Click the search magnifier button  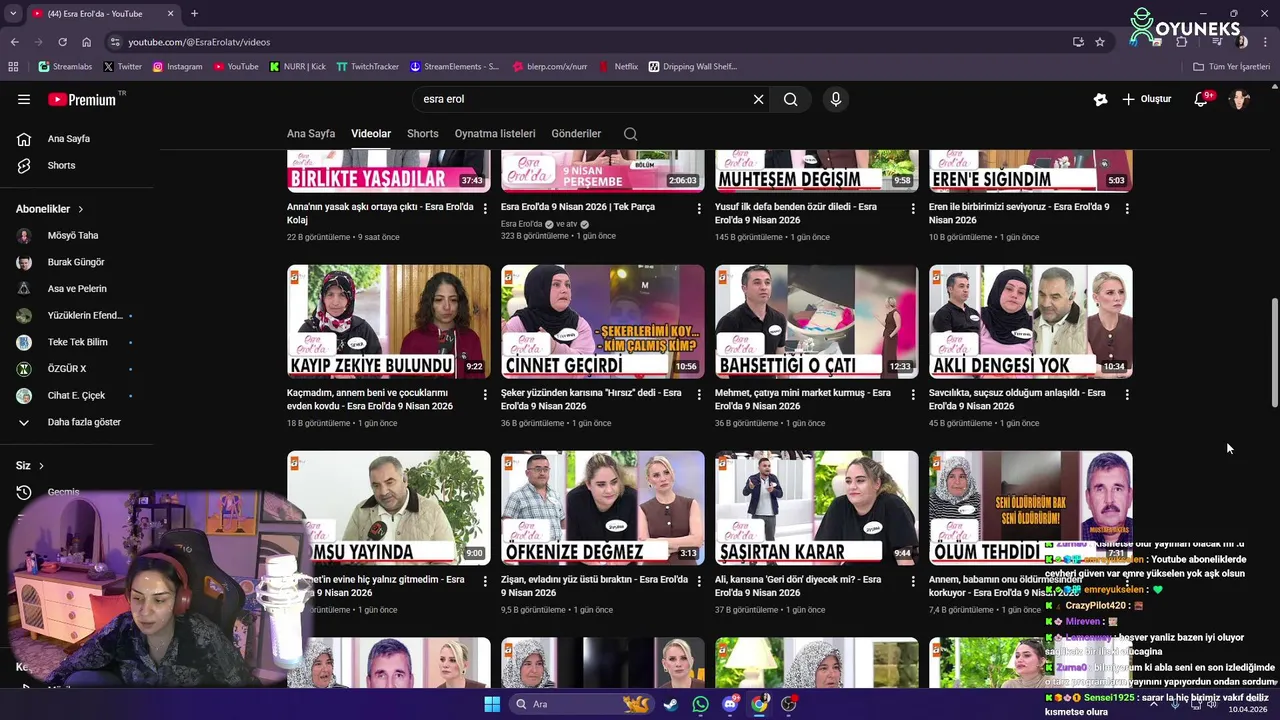[x=790, y=99]
